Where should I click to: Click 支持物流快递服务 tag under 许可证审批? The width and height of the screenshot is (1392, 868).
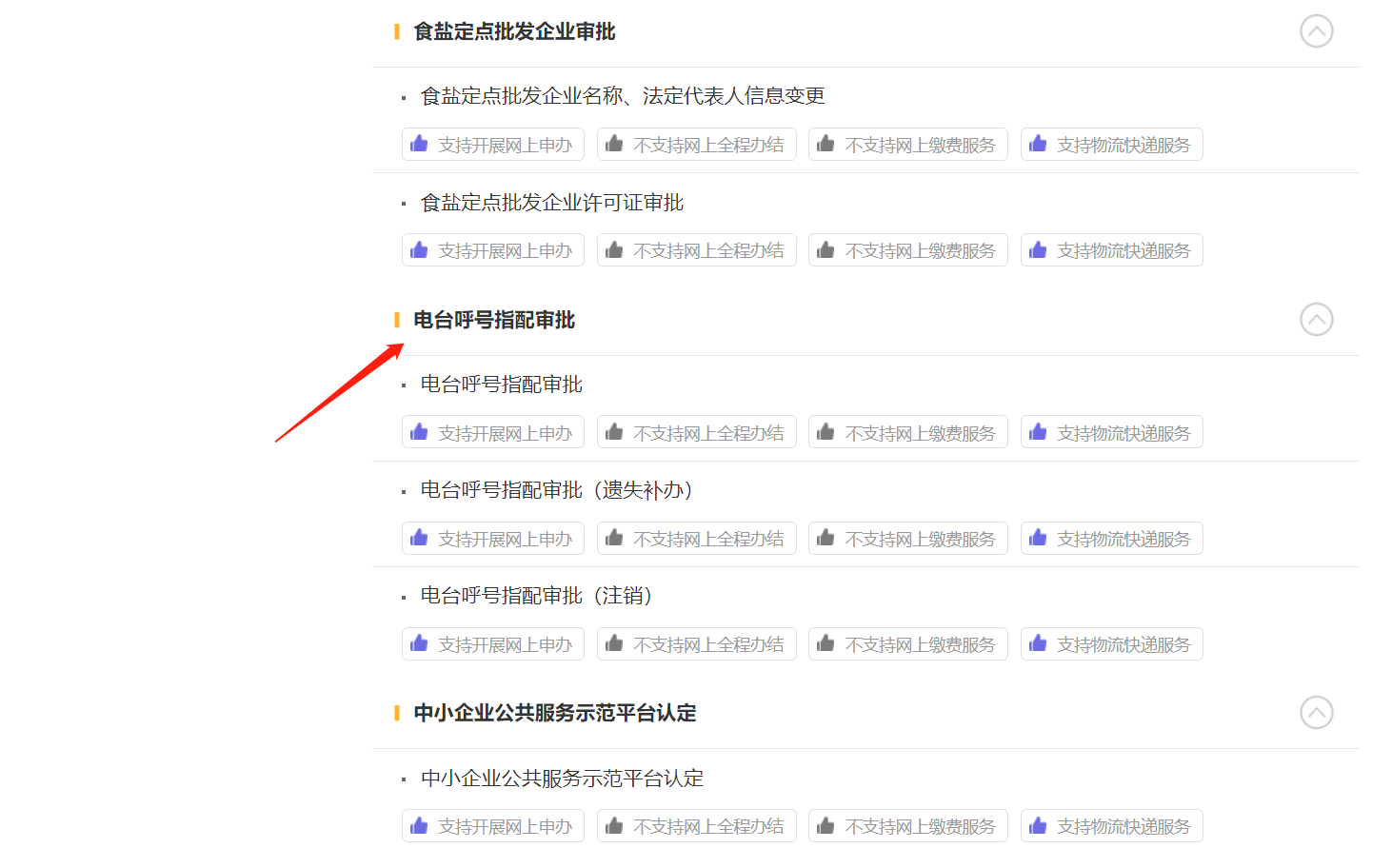coord(1112,250)
